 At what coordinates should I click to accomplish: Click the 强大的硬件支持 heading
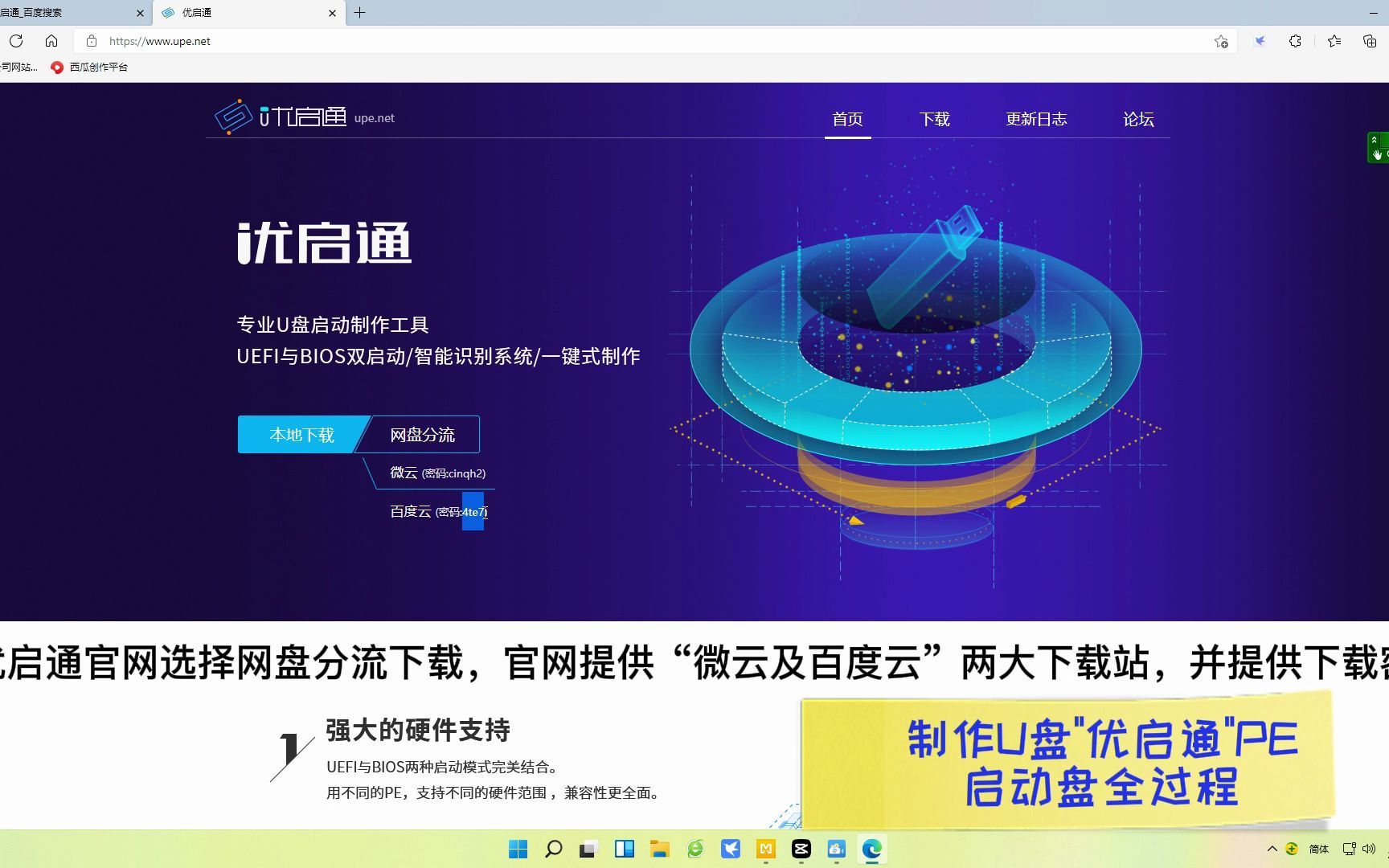(418, 731)
